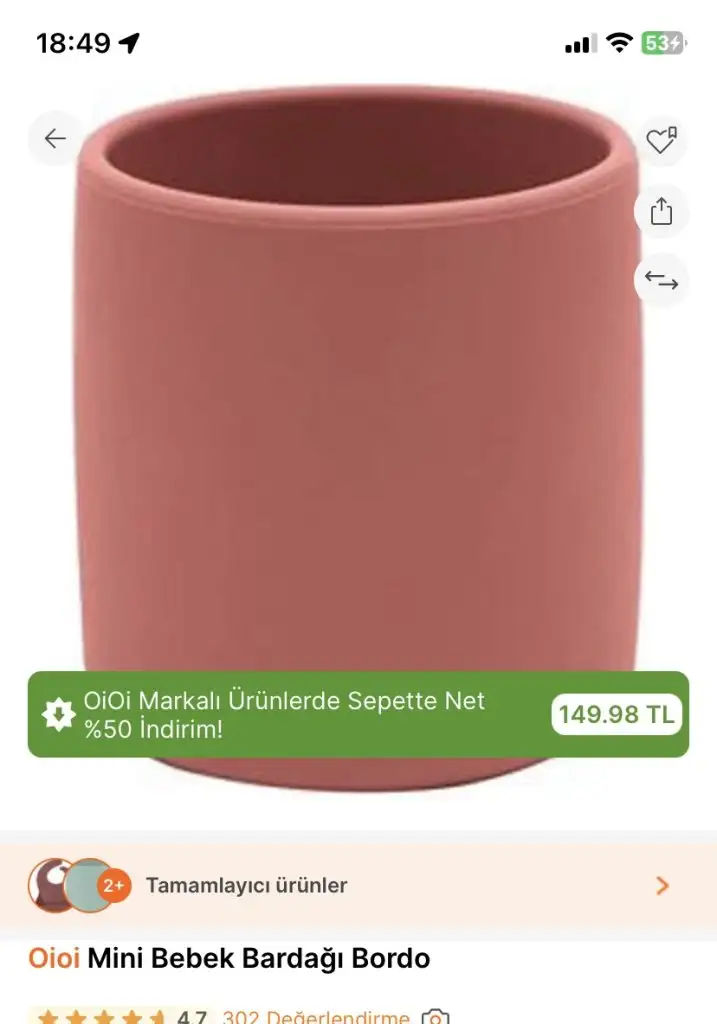Tap the back arrow button
717x1024 pixels.
[x=56, y=138]
